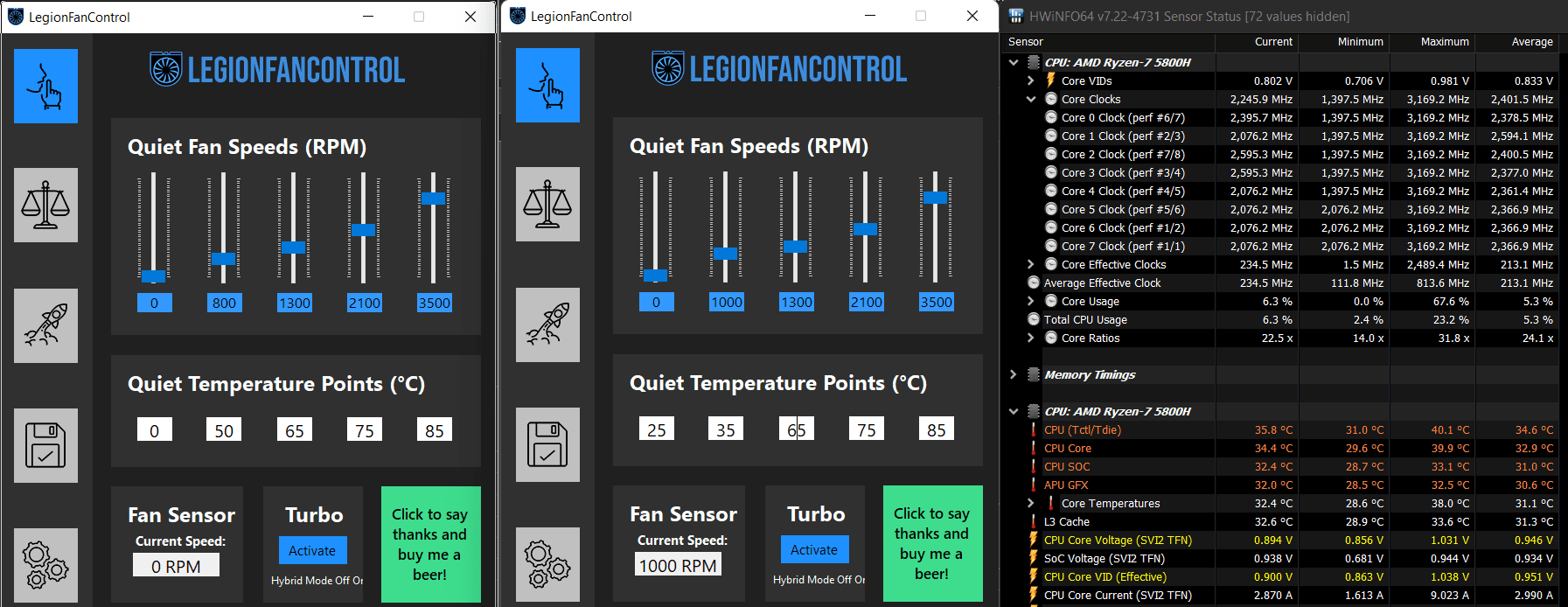Viewport: 1568px width, 607px height.
Task: Click lightning icon beside CPU Core Current row
Action: 1034,595
